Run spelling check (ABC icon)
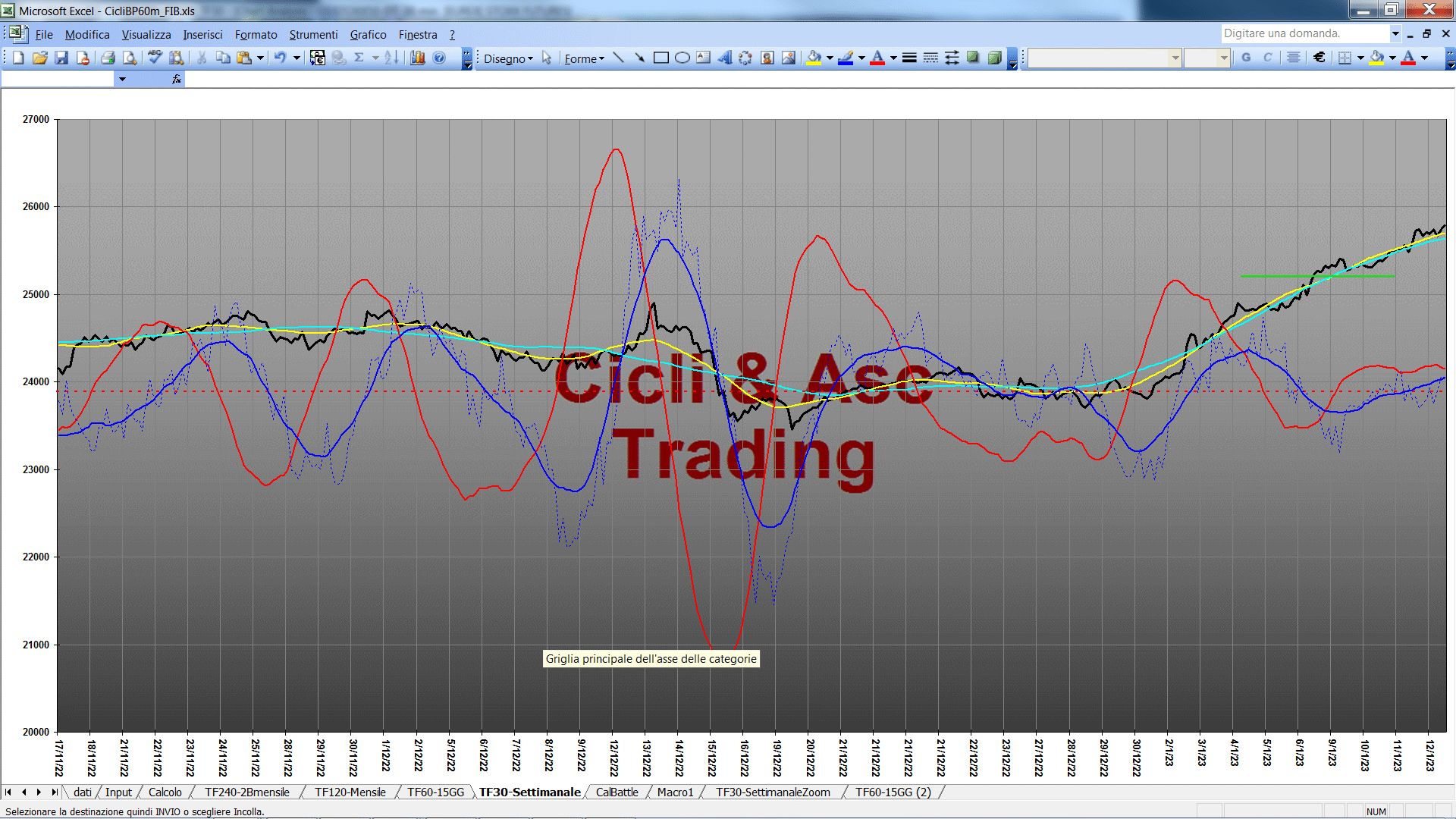Viewport: 1456px width, 819px height. point(155,58)
